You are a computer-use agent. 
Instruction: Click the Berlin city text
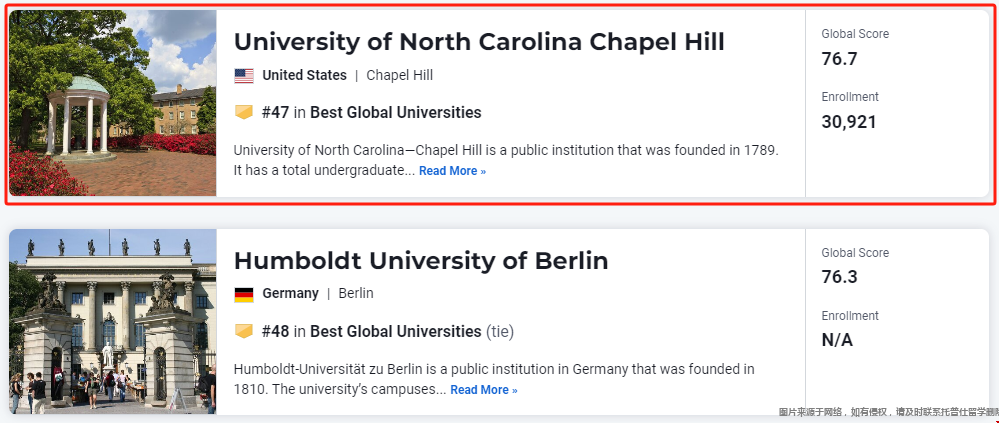tap(356, 294)
